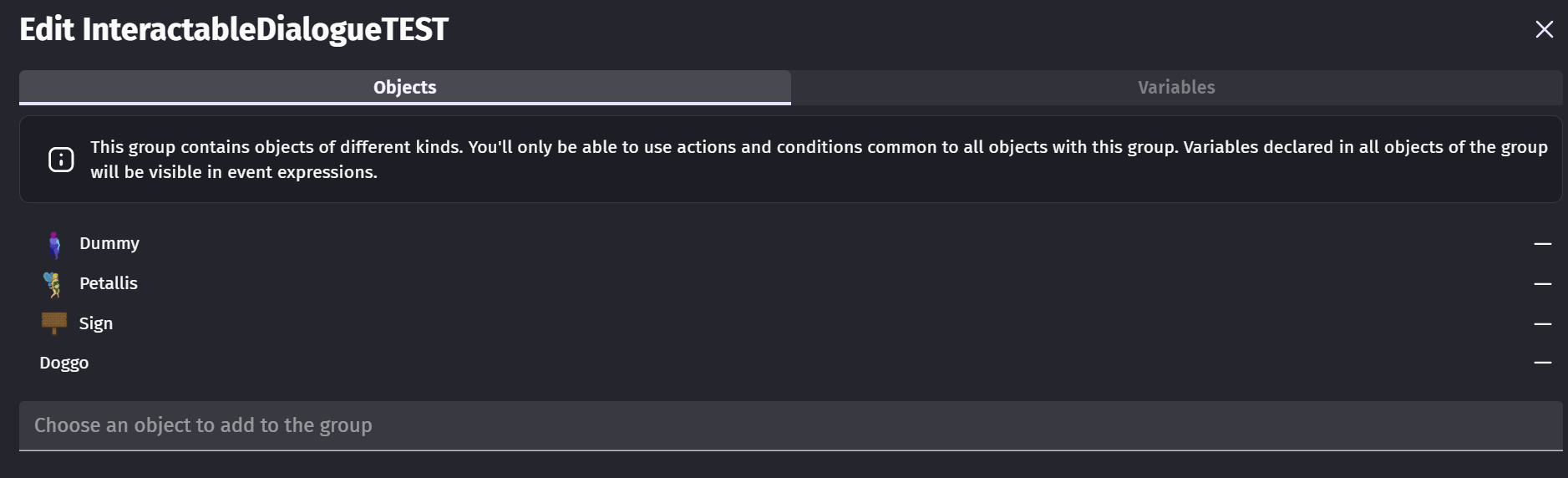1568x478 pixels.
Task: Click the info icon in the notice banner
Action: (61, 160)
